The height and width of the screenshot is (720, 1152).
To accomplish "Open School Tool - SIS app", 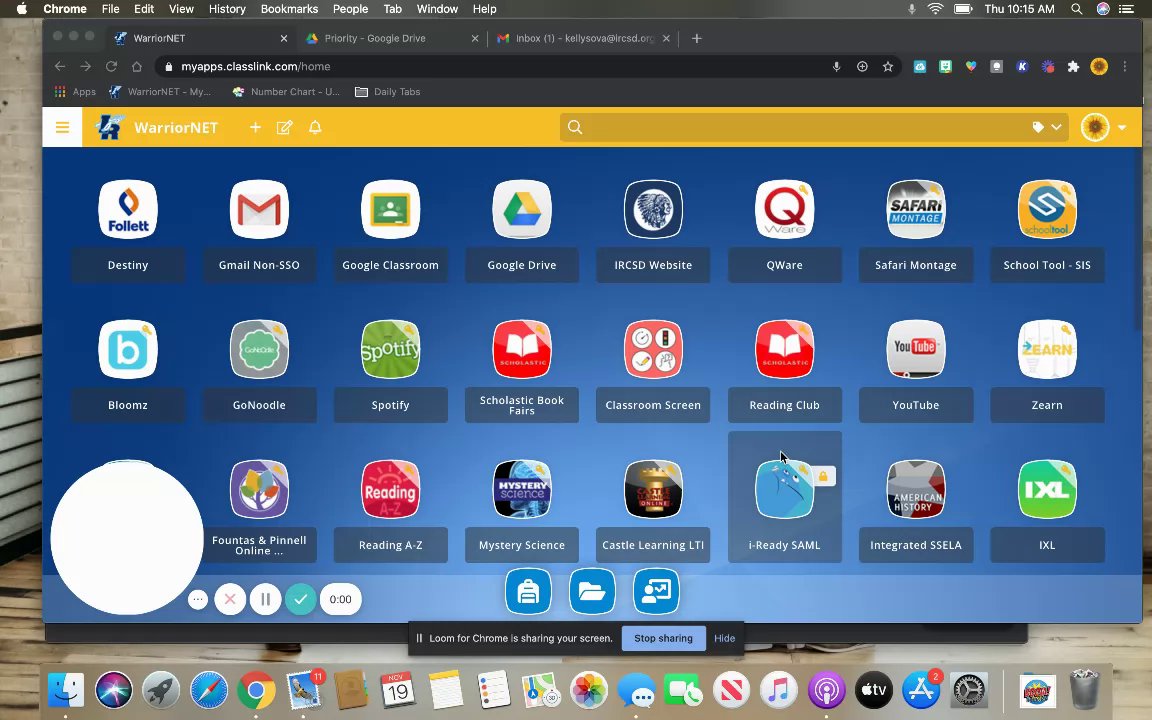I will [x=1047, y=209].
